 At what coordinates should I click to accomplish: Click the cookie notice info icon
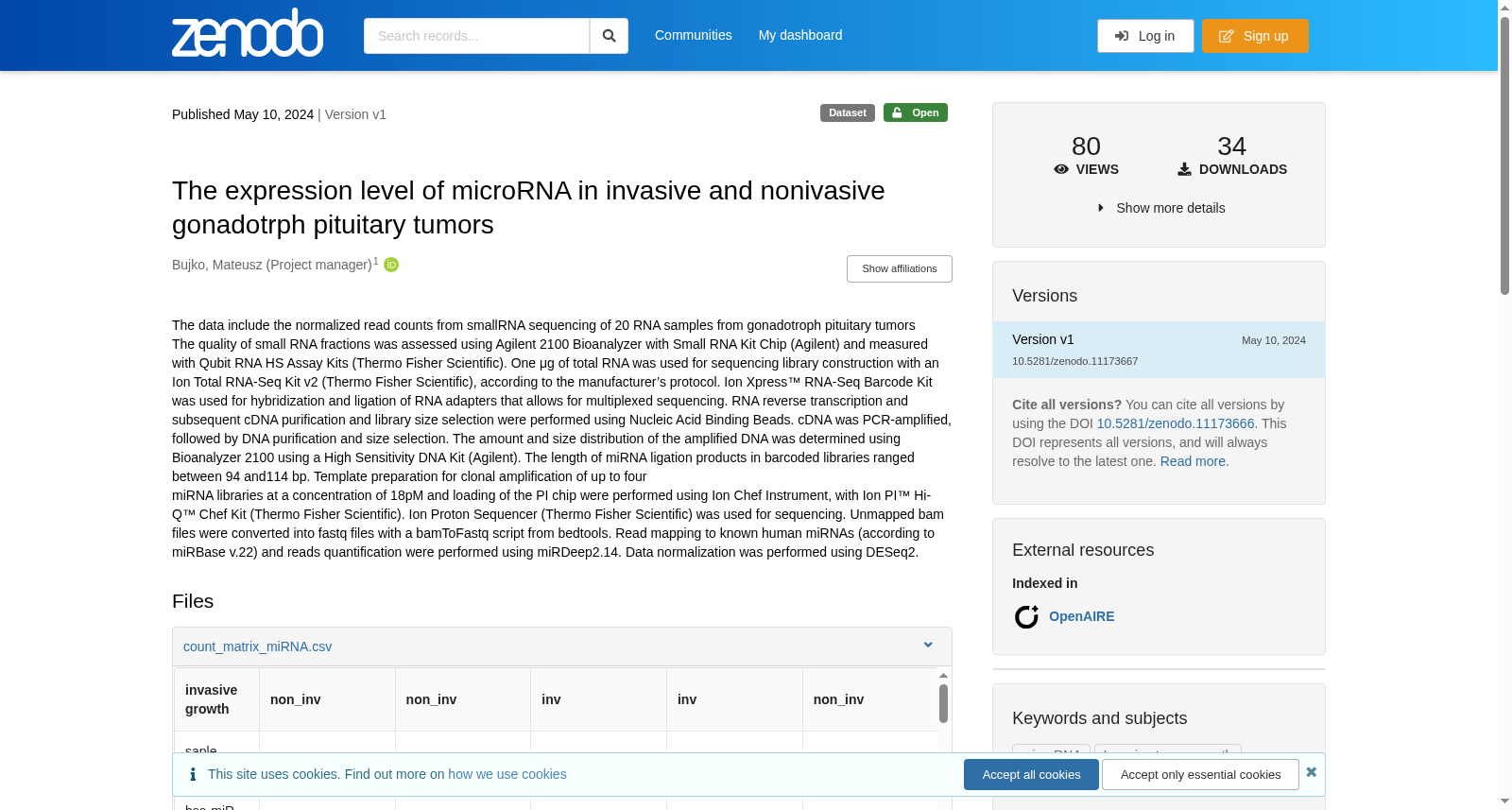tap(193, 774)
